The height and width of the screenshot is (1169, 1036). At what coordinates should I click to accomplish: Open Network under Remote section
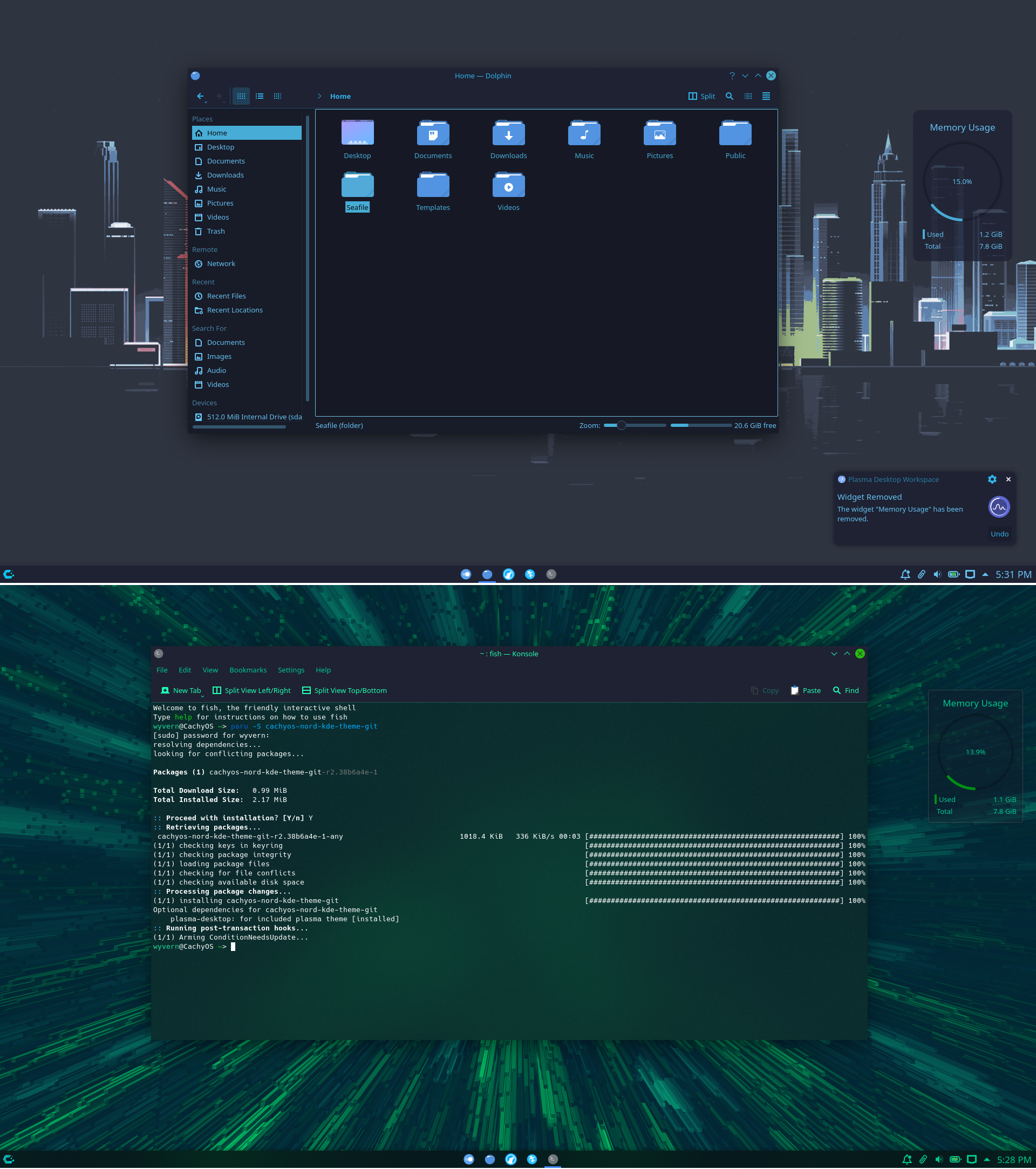(x=221, y=264)
